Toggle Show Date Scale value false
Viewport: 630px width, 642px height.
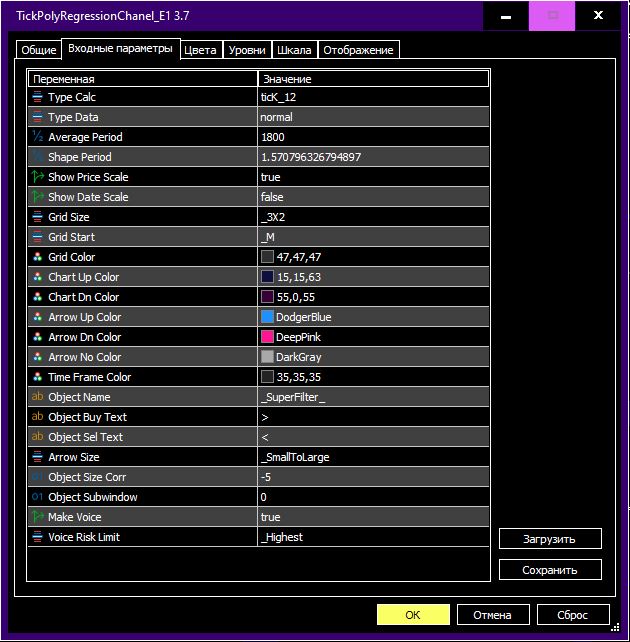tap(373, 197)
